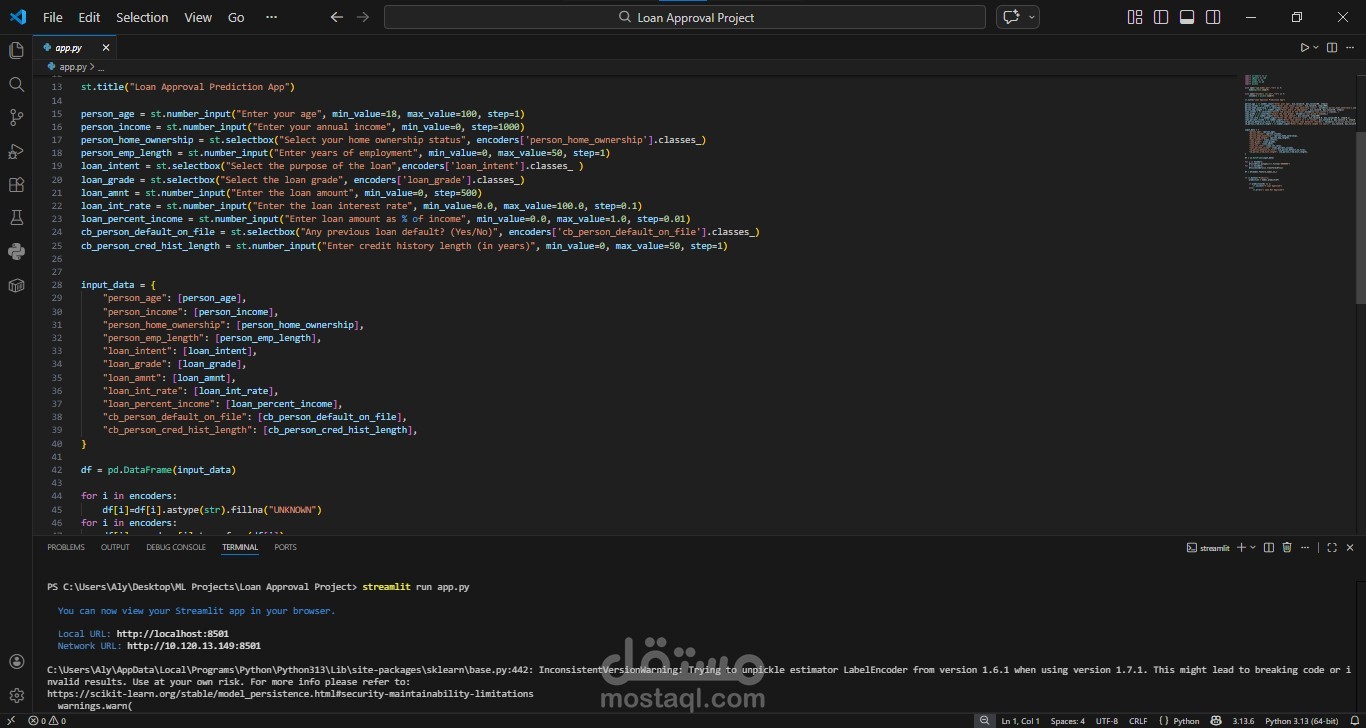Screen dimensions: 1366x728
Task: Open the Python sidebar view
Action: (16, 251)
